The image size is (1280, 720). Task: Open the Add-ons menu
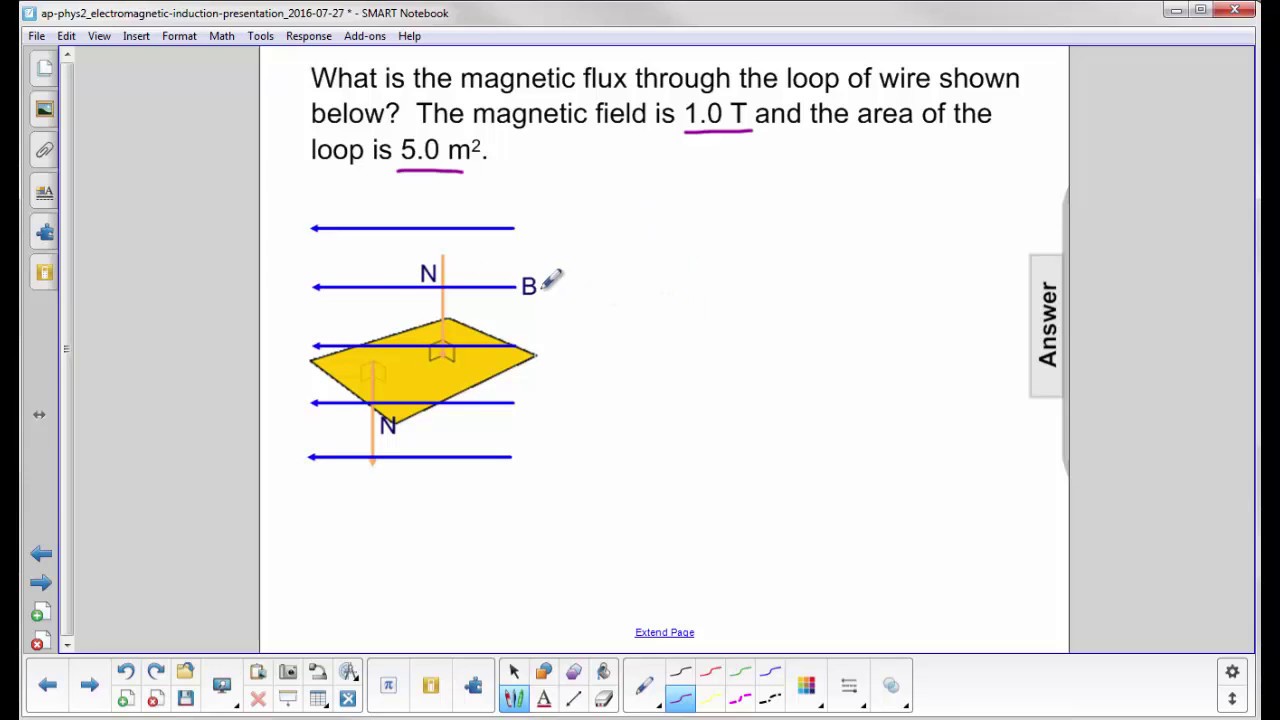364,36
